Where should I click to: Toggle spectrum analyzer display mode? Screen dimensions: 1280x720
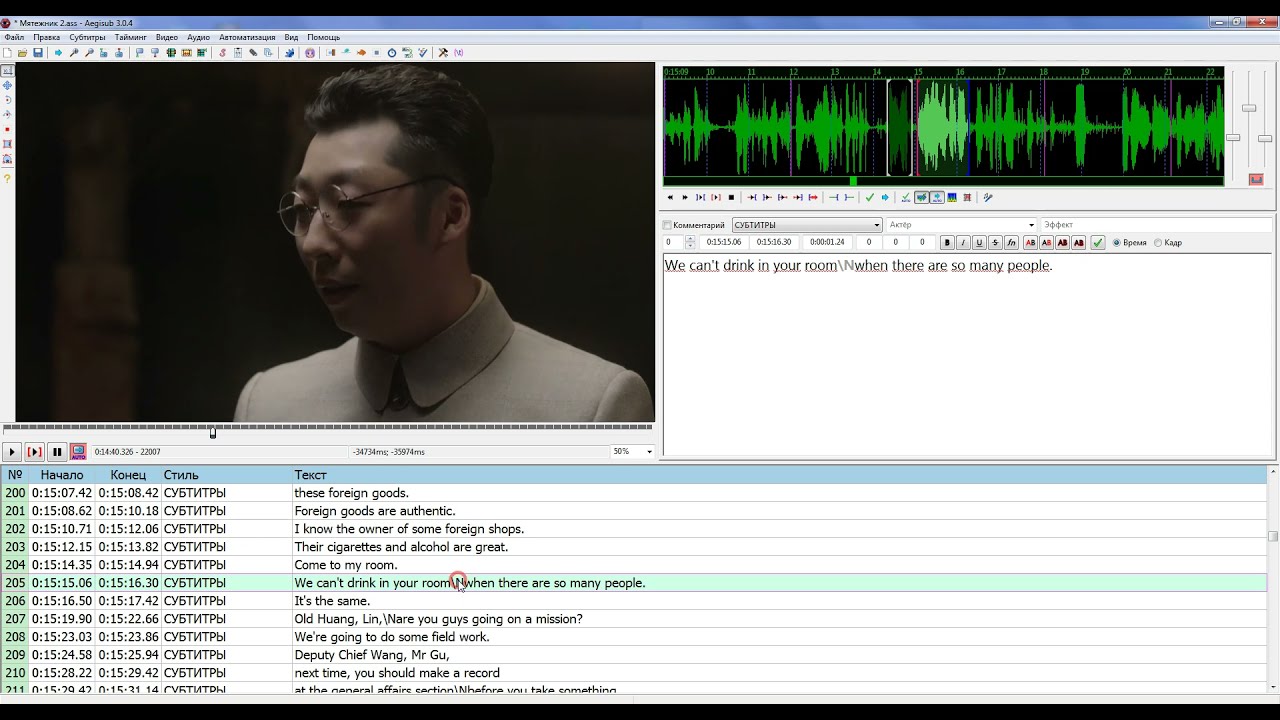pyautogui.click(x=951, y=198)
